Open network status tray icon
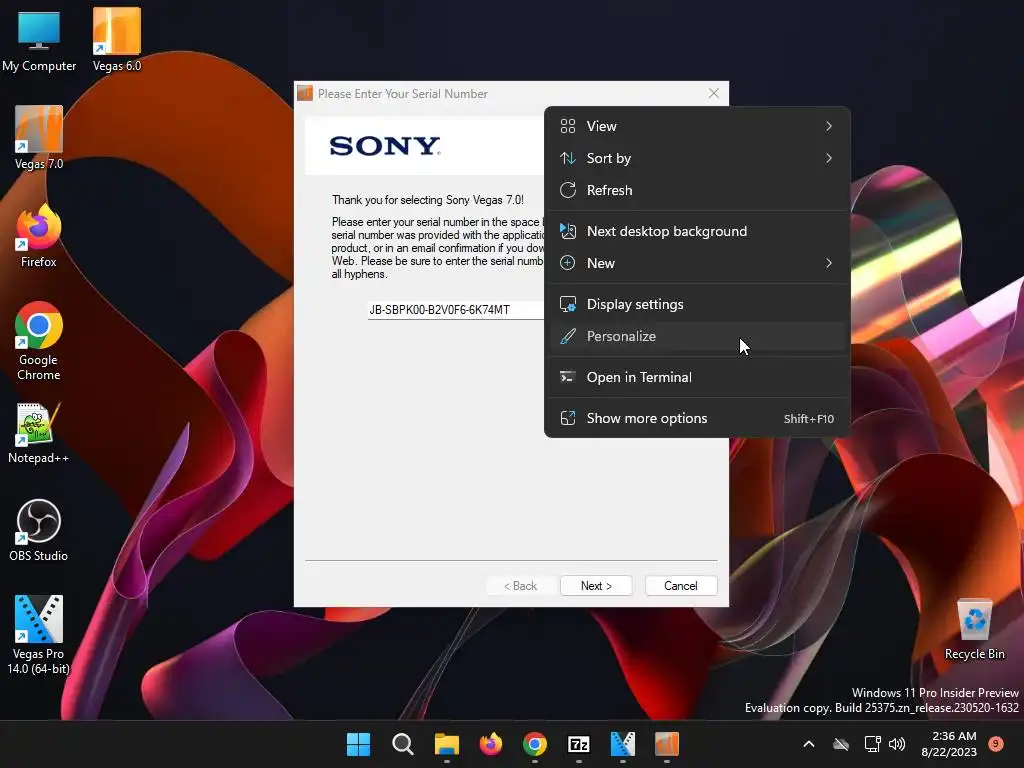 coord(872,744)
